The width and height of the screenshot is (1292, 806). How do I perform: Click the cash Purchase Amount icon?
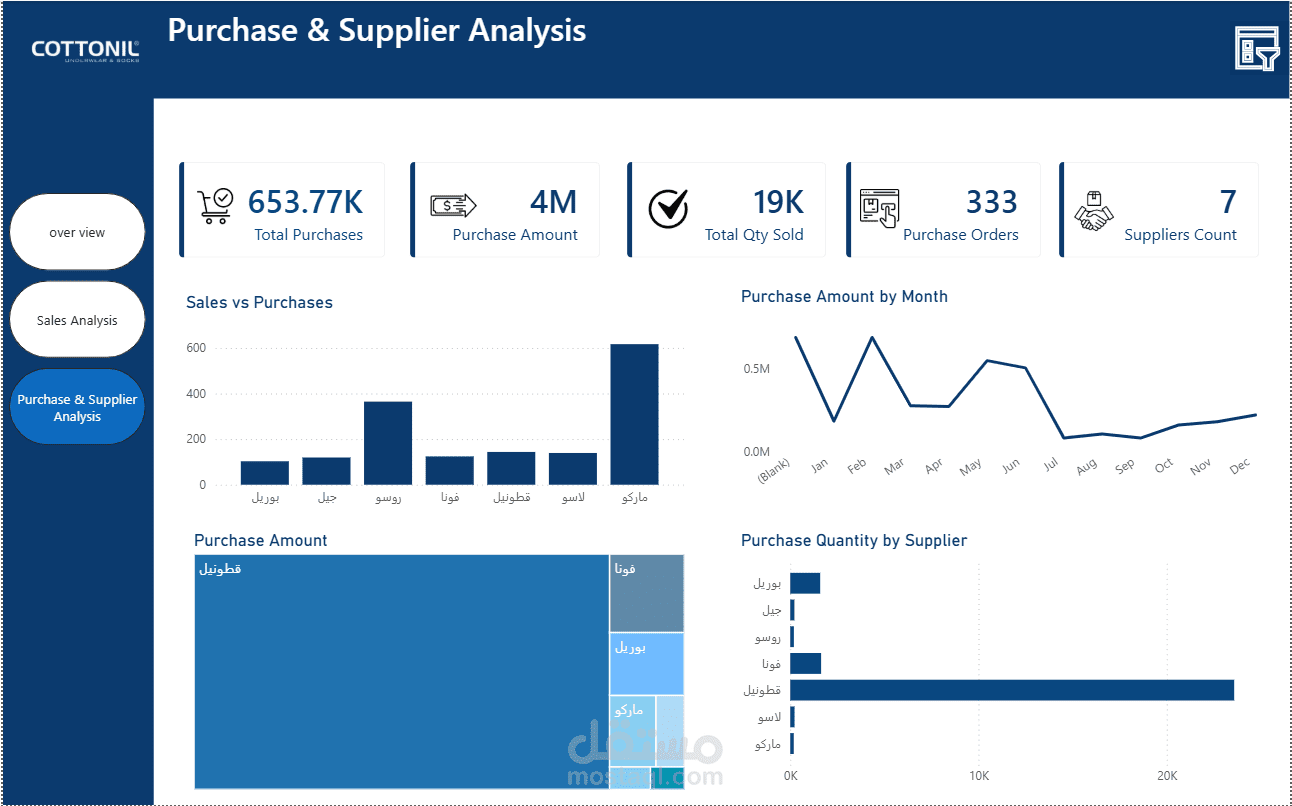click(x=453, y=206)
